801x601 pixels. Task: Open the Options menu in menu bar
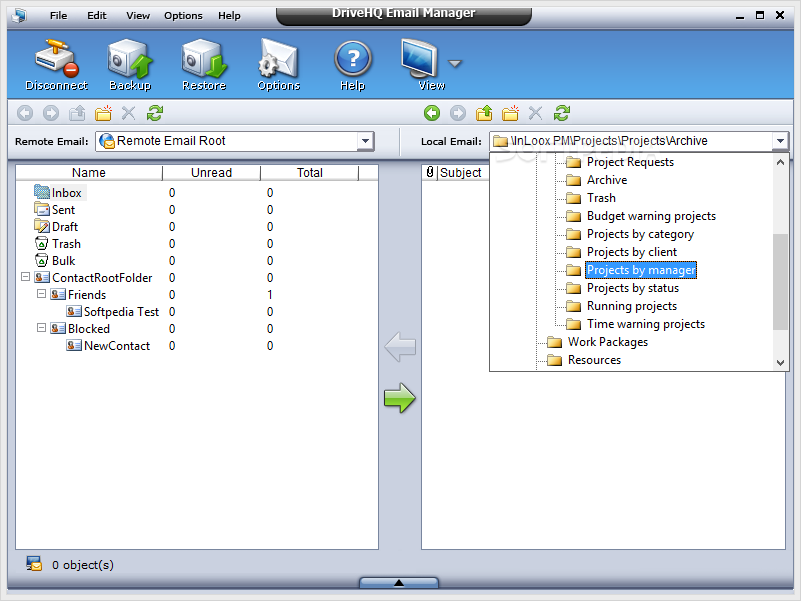(183, 15)
